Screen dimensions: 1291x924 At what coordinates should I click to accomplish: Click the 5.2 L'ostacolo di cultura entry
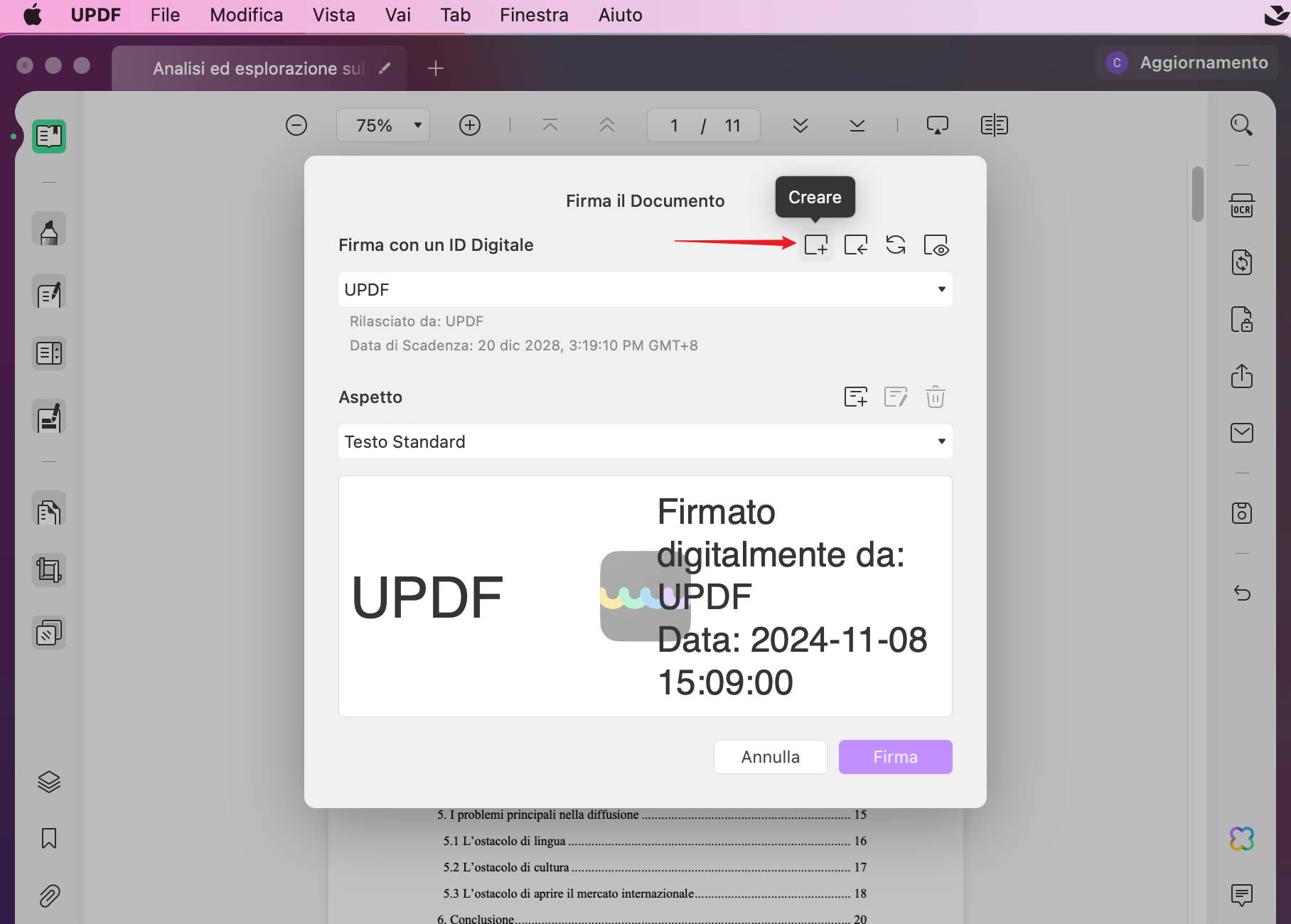(x=655, y=867)
